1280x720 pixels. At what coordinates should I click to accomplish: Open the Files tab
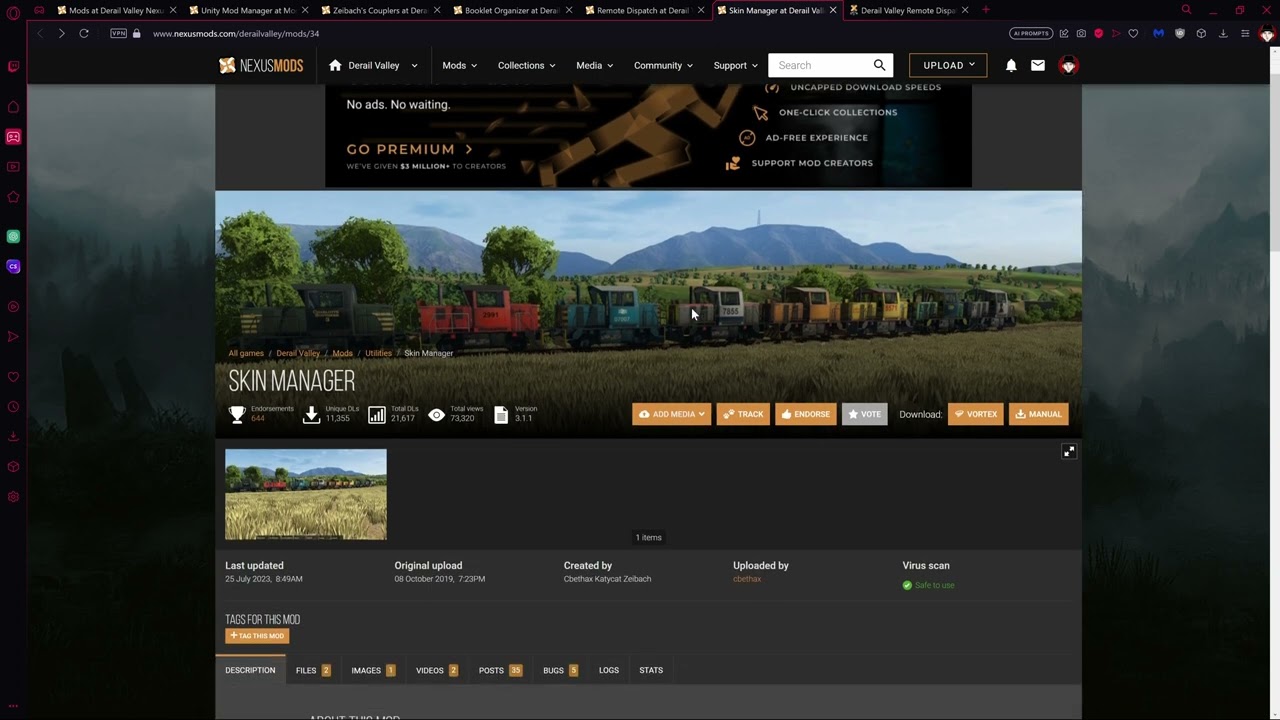pos(312,670)
